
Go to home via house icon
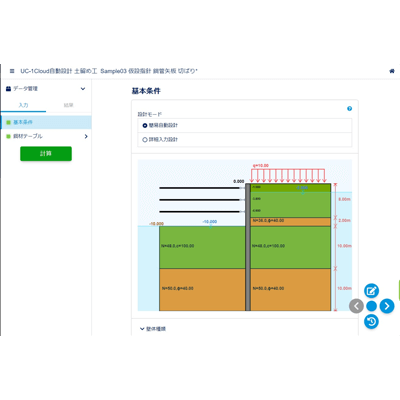click(392, 71)
